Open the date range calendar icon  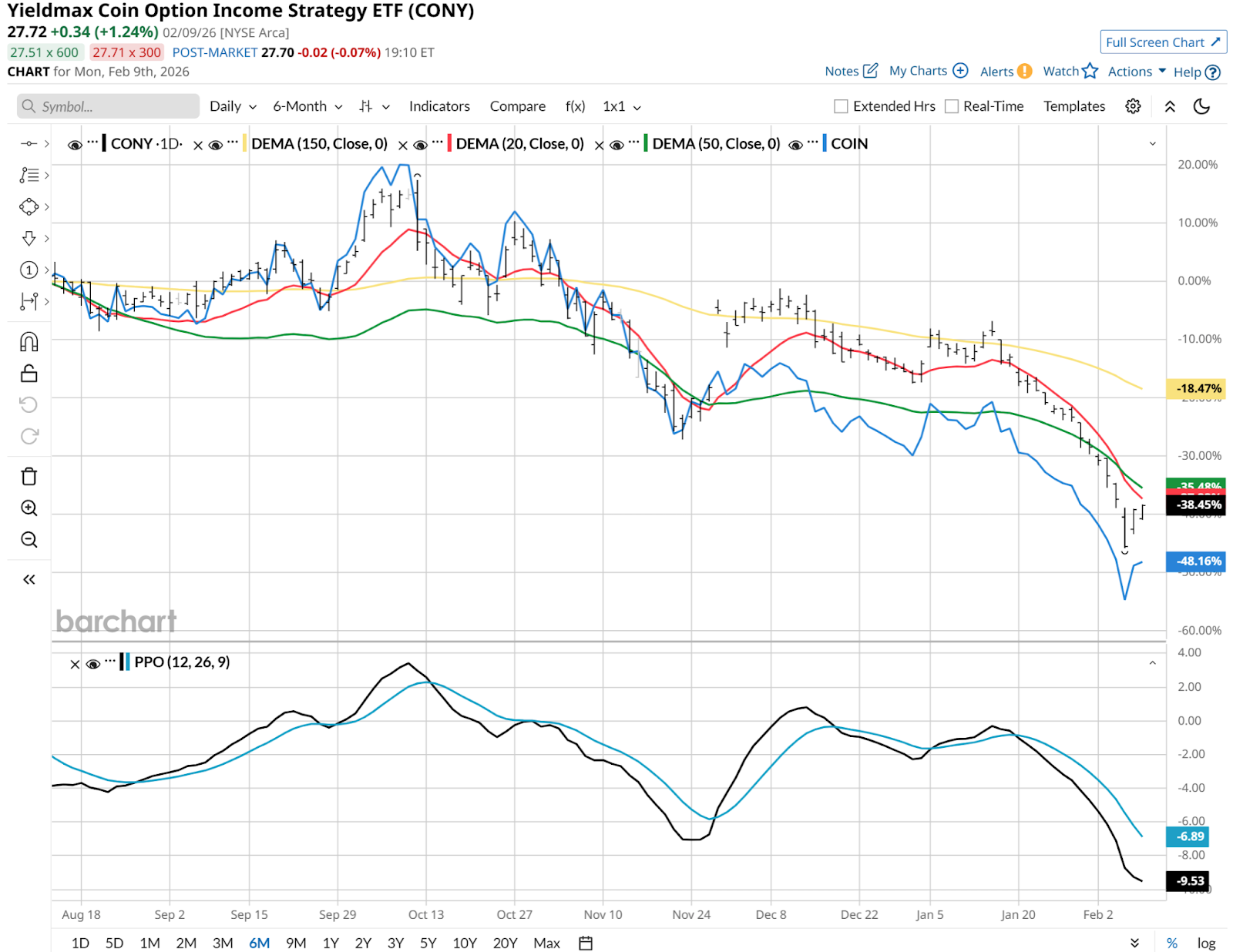pyautogui.click(x=586, y=943)
